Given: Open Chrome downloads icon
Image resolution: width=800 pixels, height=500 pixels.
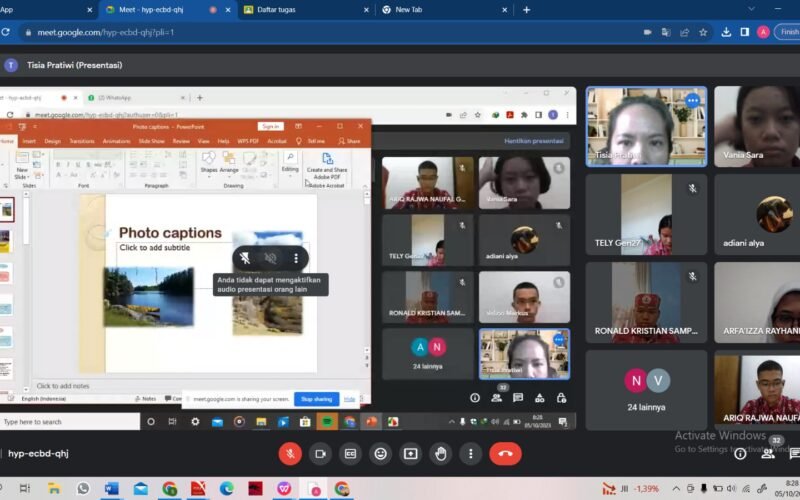Looking at the screenshot, I should pyautogui.click(x=726, y=32).
